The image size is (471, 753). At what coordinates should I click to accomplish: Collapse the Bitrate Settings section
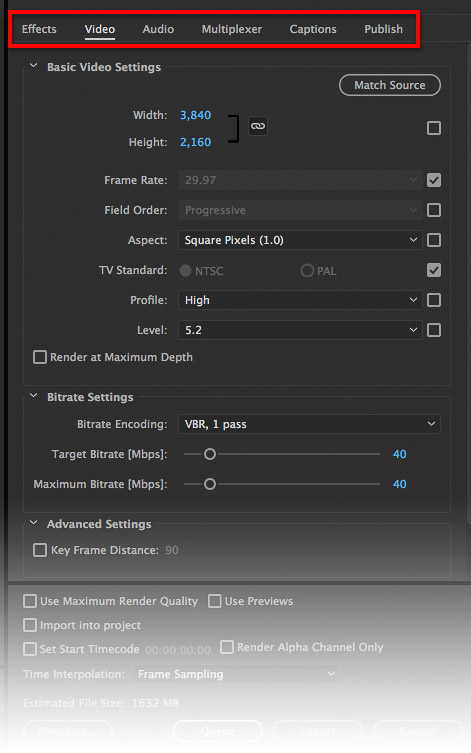click(34, 396)
